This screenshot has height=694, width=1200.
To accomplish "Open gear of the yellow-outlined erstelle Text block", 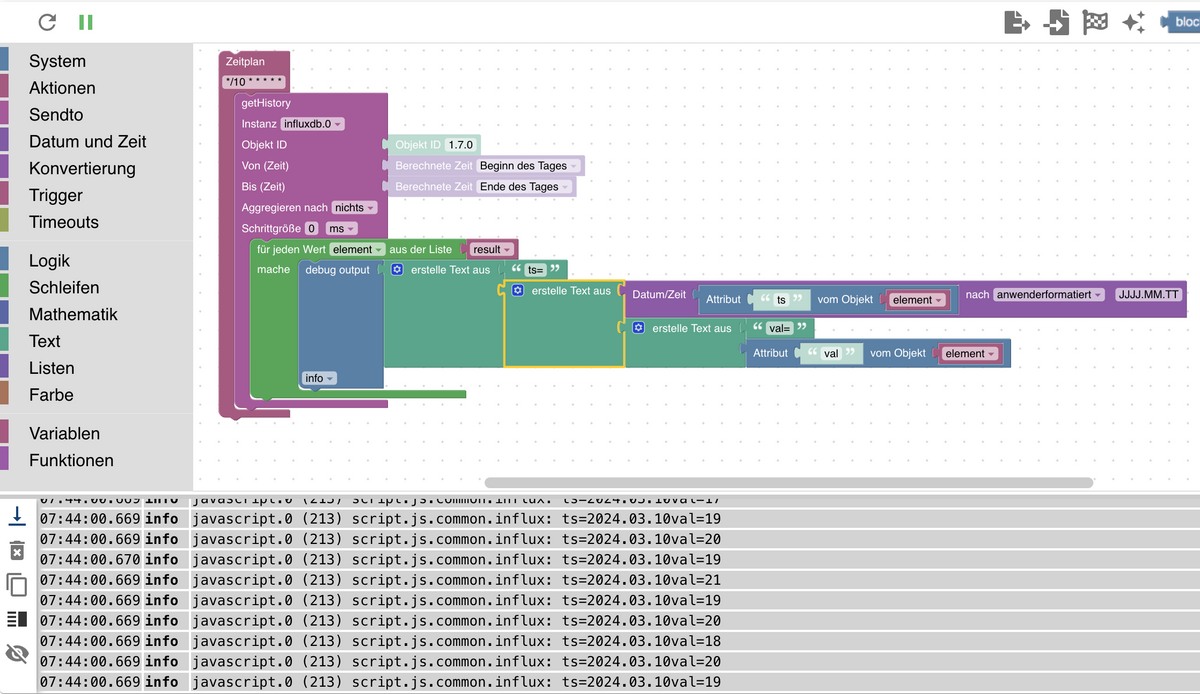I will [x=517, y=291].
